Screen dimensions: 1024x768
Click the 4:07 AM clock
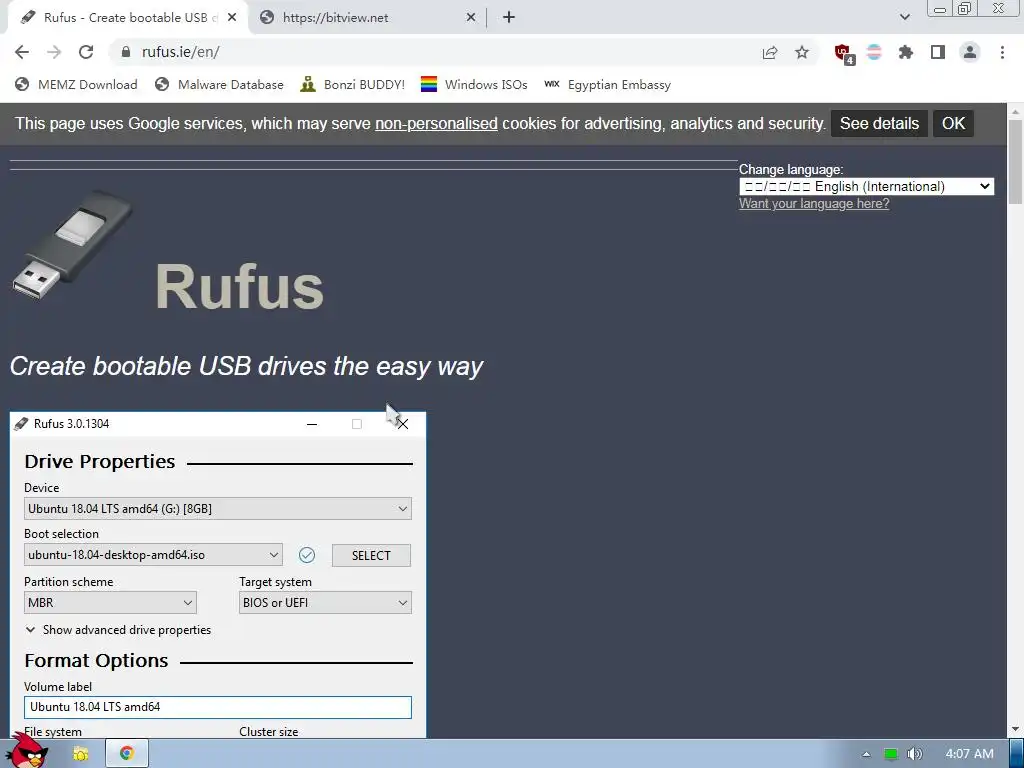tap(969, 754)
